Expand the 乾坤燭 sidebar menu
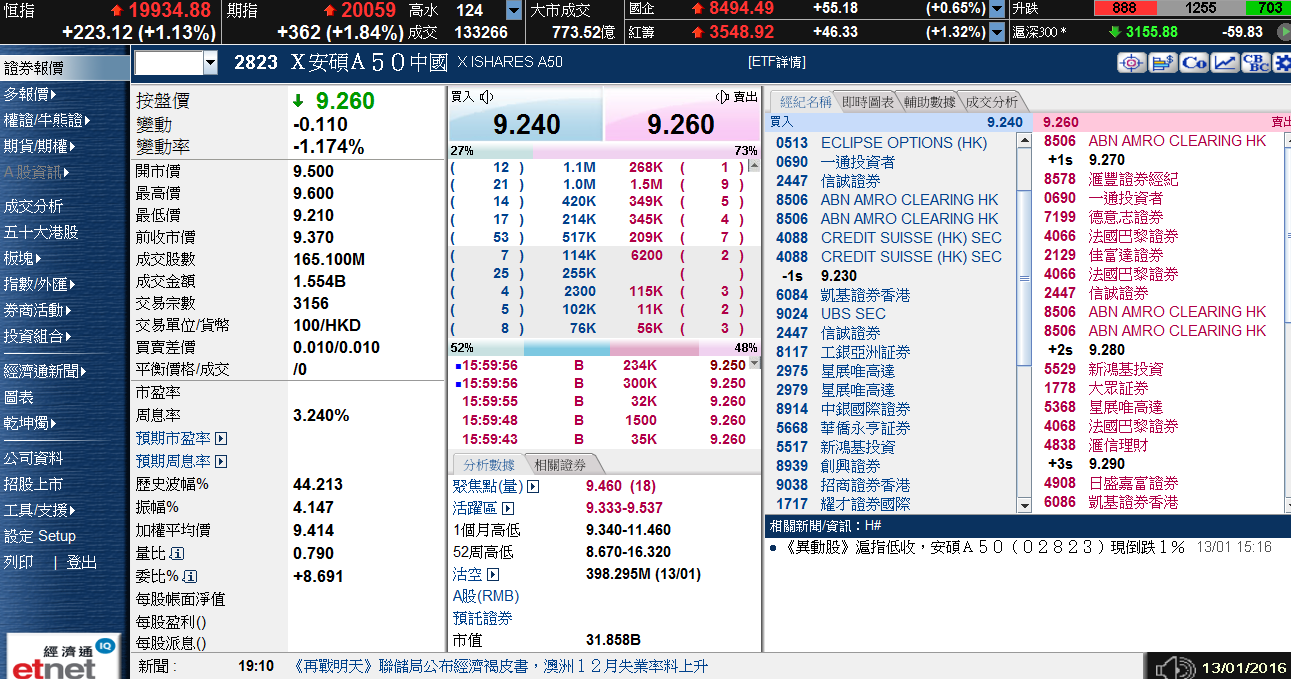 pyautogui.click(x=30, y=423)
